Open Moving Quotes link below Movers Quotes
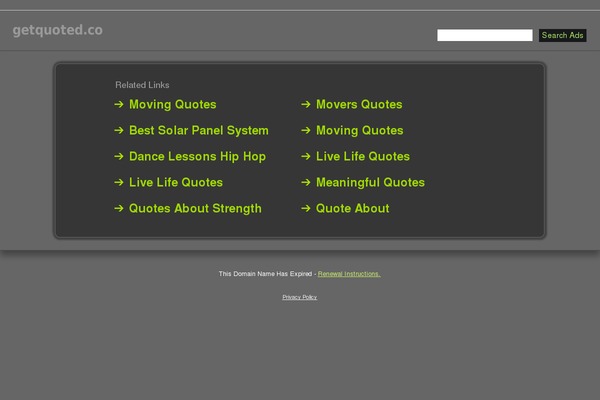600x400 pixels. (359, 130)
